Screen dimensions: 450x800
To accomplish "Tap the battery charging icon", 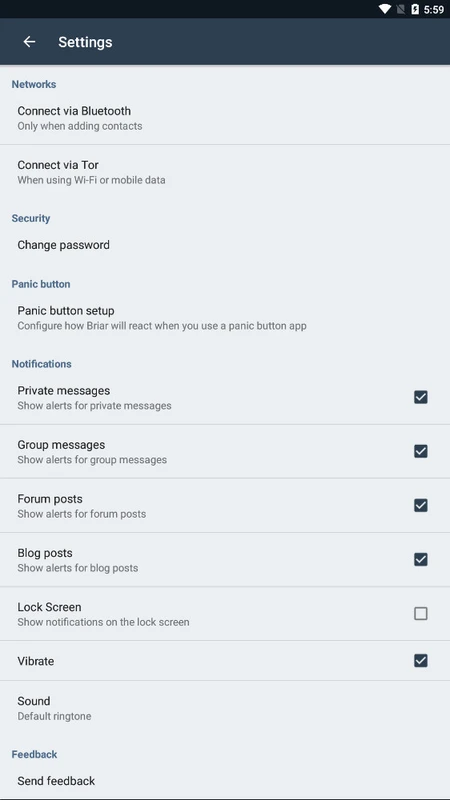I will pyautogui.click(x=415, y=9).
